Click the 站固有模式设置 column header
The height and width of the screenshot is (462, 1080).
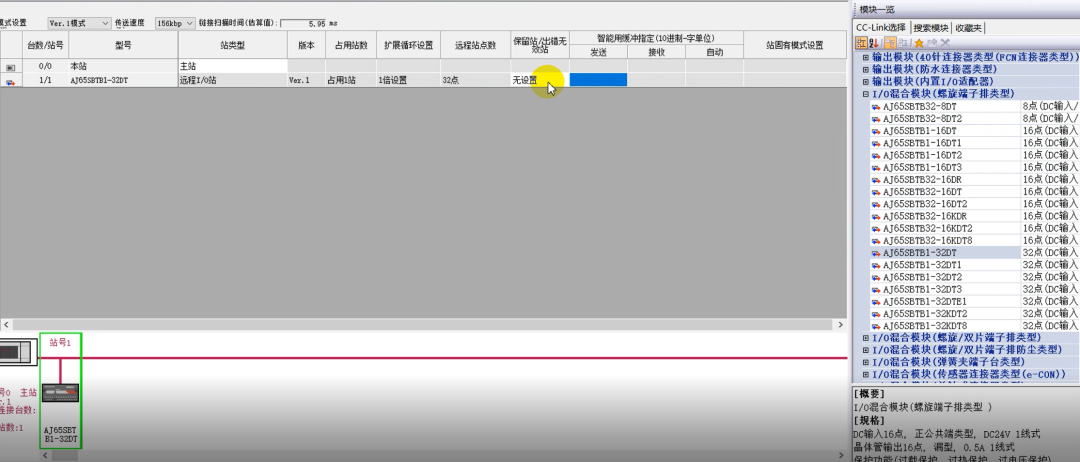coord(795,45)
